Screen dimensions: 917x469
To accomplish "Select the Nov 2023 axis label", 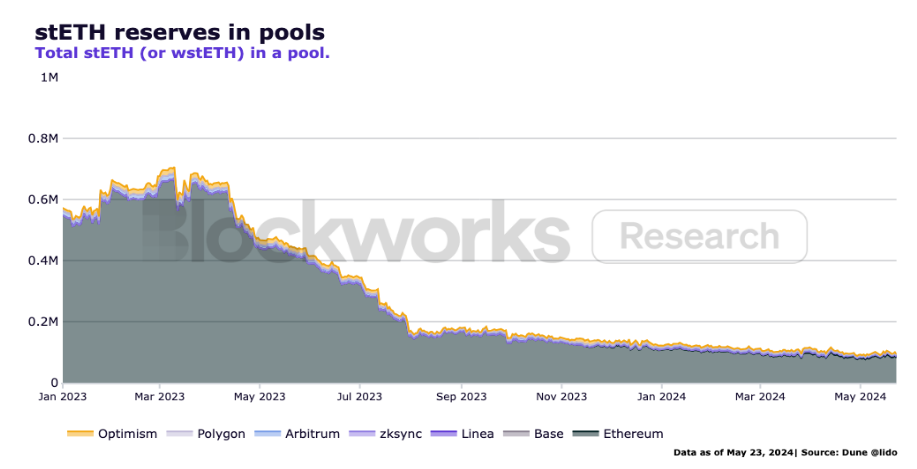I will 561,396.
